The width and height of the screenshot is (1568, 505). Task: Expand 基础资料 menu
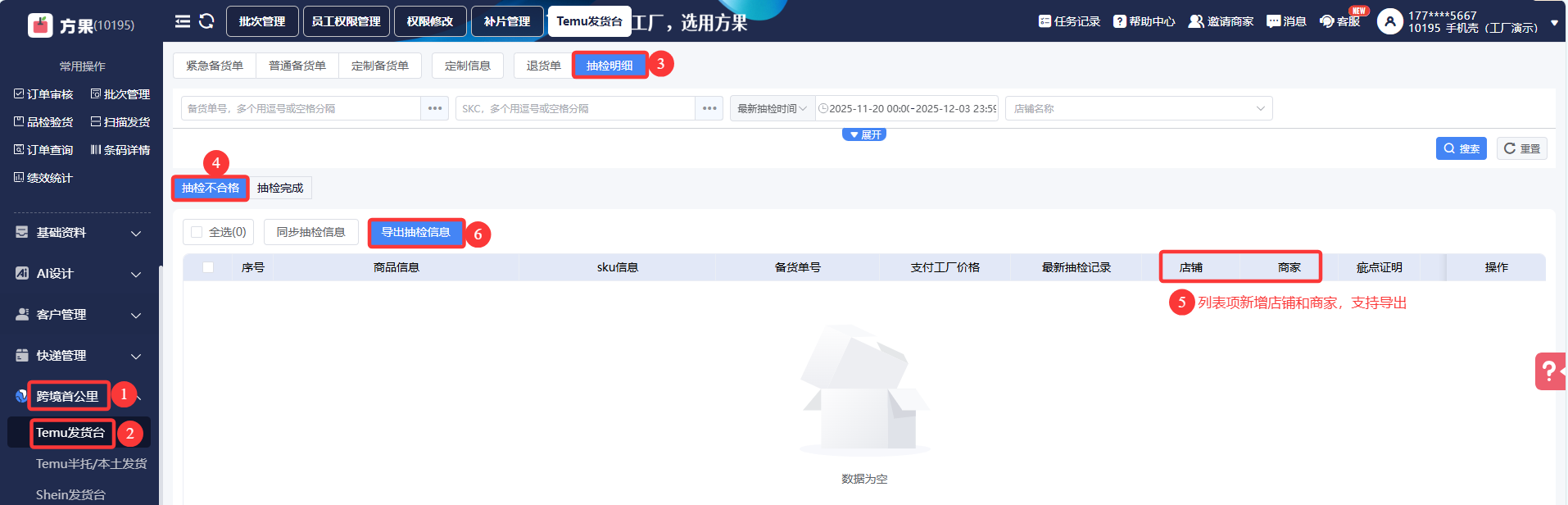(79, 233)
